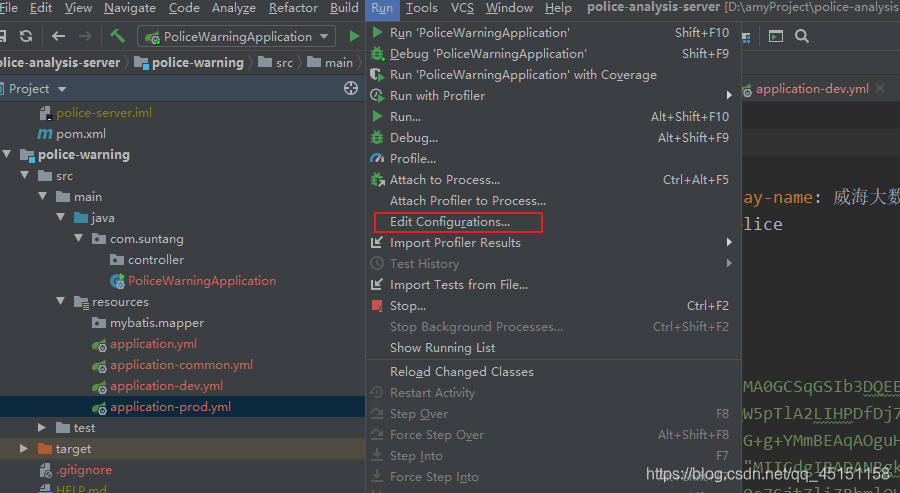
Task: Close the application-dev.yml editor tab
Action: tap(880, 88)
